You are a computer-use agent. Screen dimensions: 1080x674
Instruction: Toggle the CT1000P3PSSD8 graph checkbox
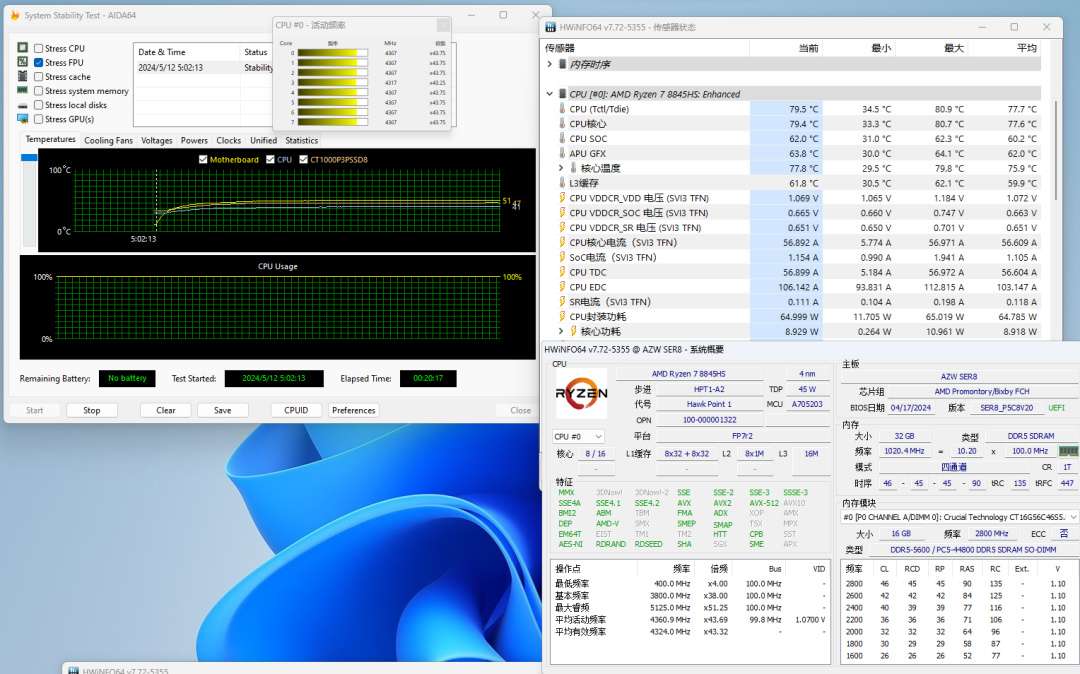303,159
